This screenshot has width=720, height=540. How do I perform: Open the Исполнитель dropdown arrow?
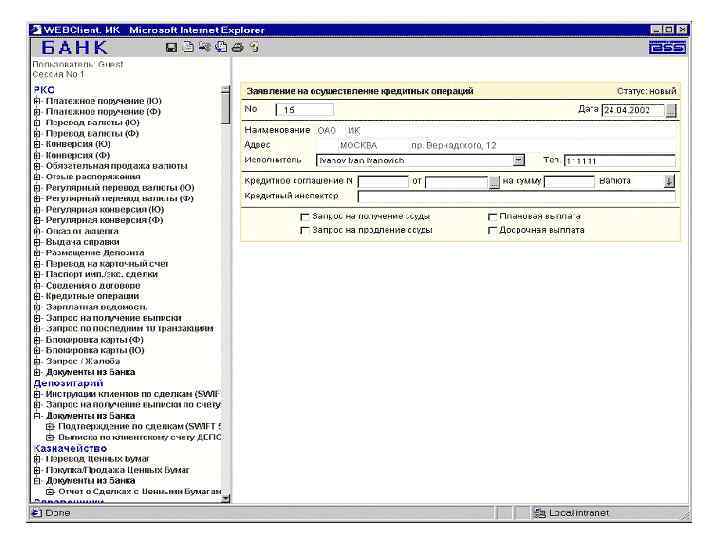[x=518, y=160]
